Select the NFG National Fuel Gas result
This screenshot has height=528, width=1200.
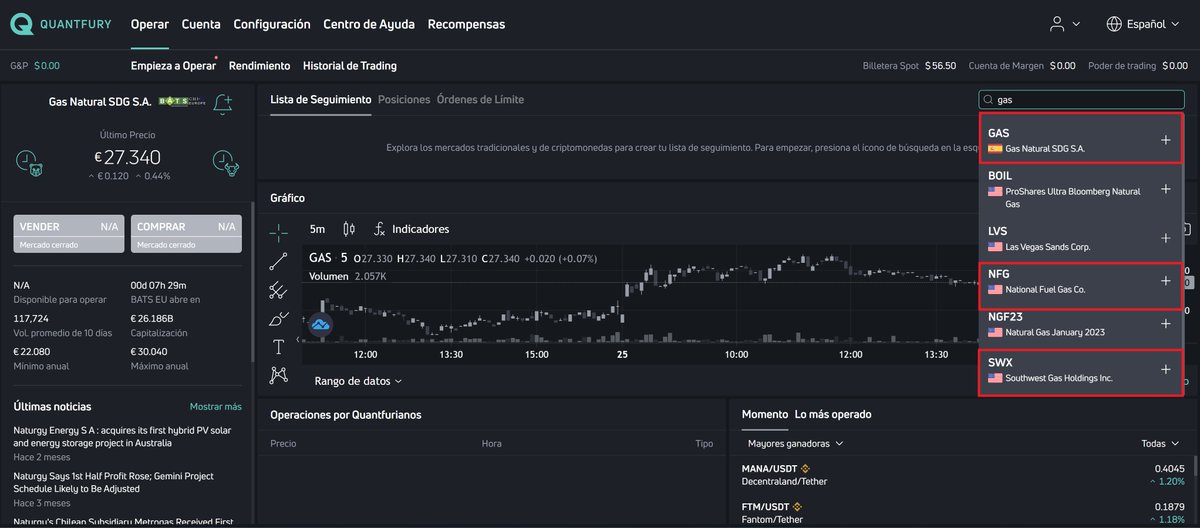tap(1080, 284)
